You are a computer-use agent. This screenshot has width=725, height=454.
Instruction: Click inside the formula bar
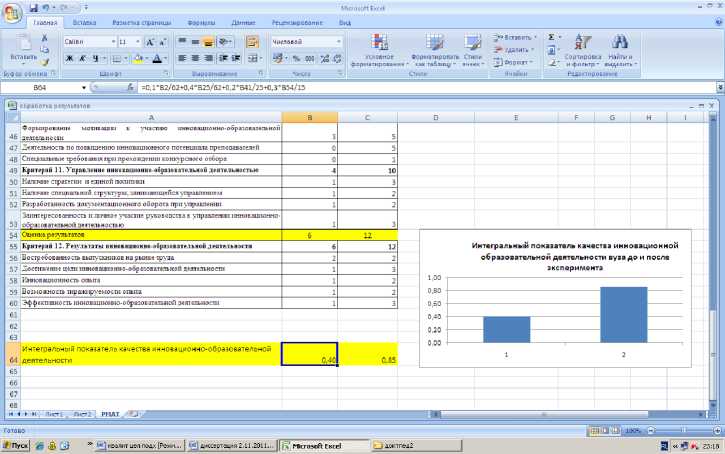[x=400, y=88]
